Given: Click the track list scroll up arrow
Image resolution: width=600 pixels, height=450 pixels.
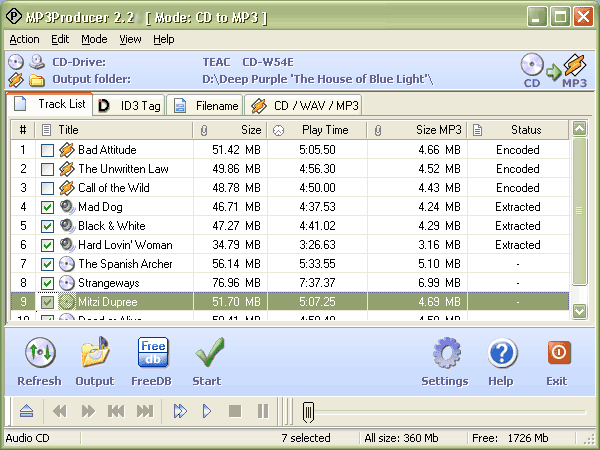Looking at the screenshot, I should pyautogui.click(x=579, y=129).
